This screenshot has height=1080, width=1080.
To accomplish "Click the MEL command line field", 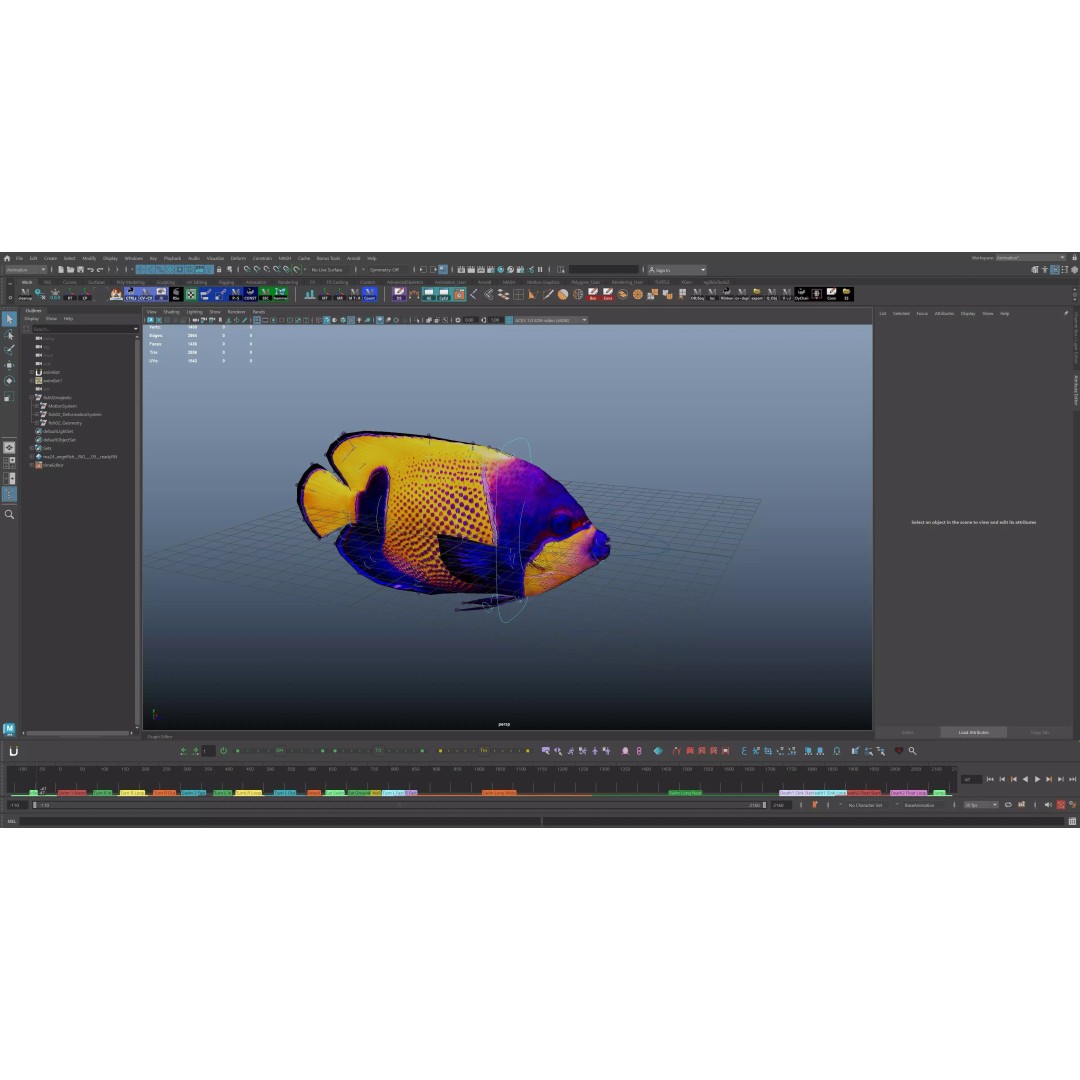I will (279, 821).
